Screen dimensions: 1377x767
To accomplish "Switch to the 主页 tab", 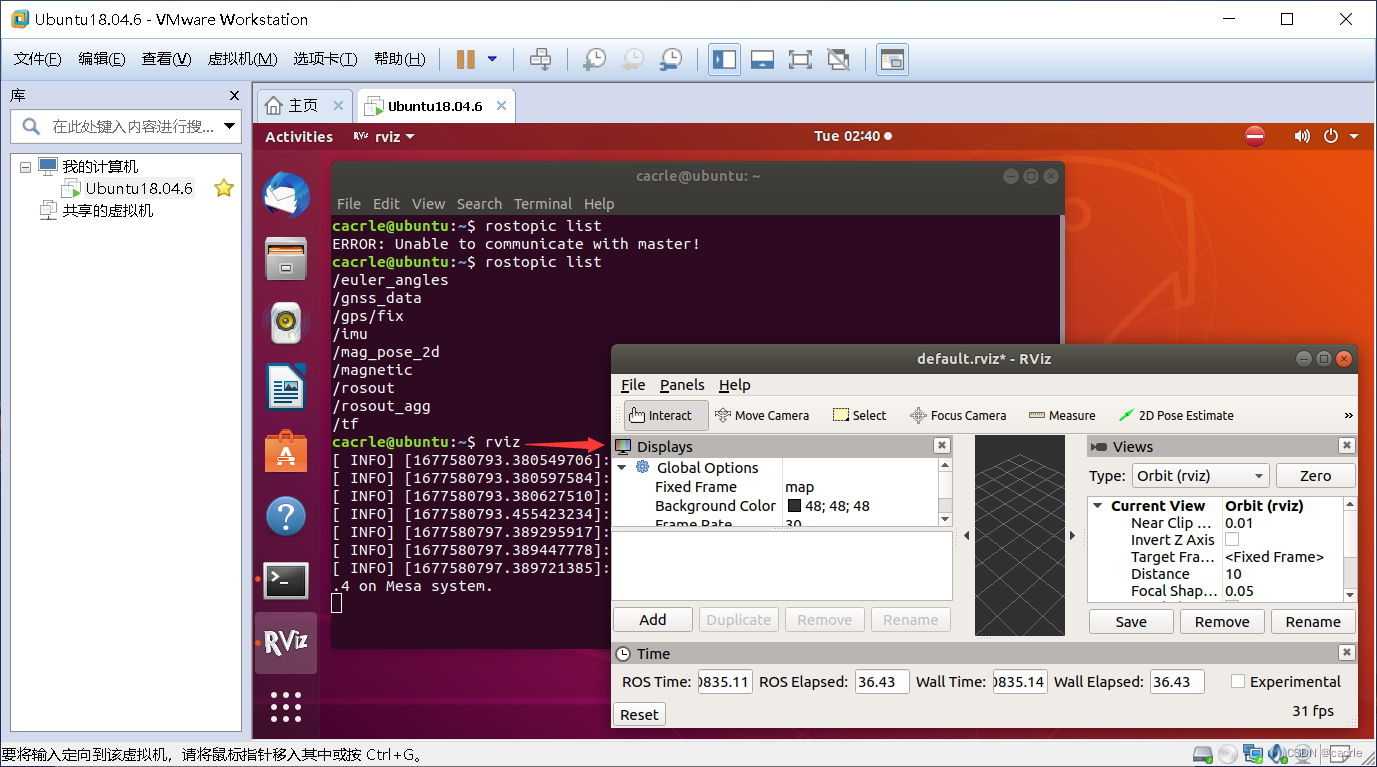I will [x=304, y=105].
